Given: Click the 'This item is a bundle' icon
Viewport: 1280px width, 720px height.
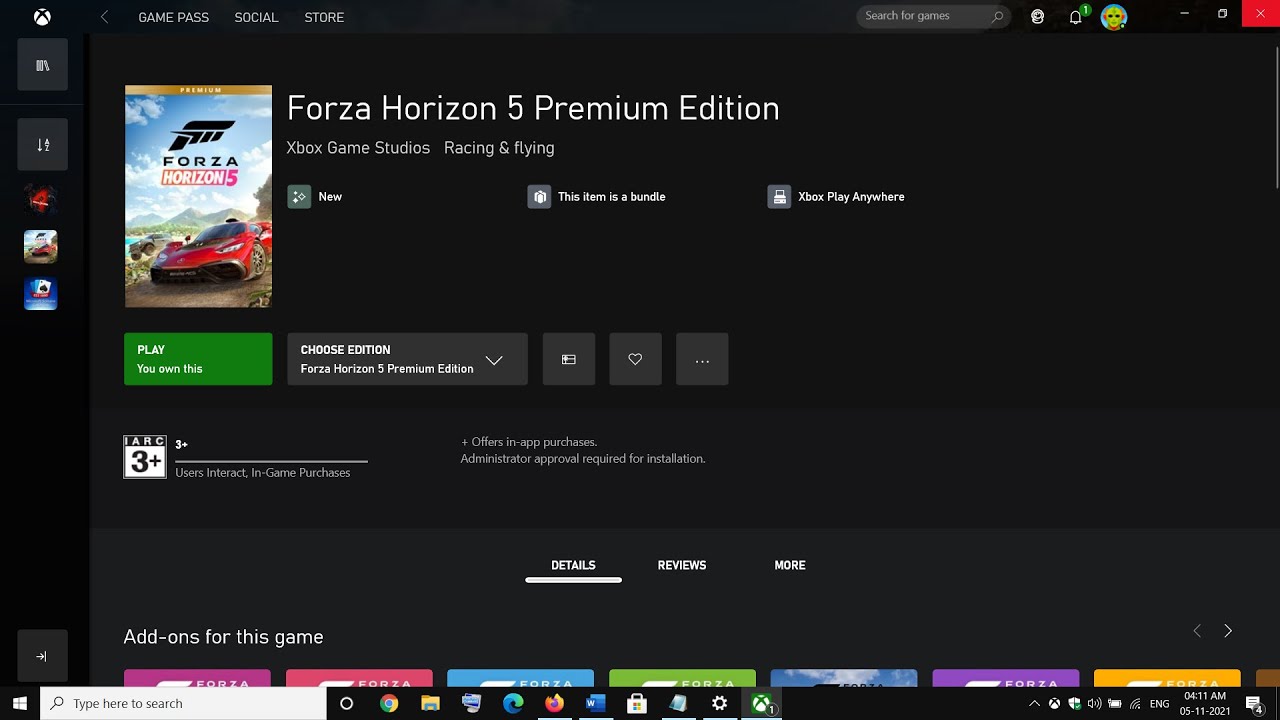Looking at the screenshot, I should [539, 197].
